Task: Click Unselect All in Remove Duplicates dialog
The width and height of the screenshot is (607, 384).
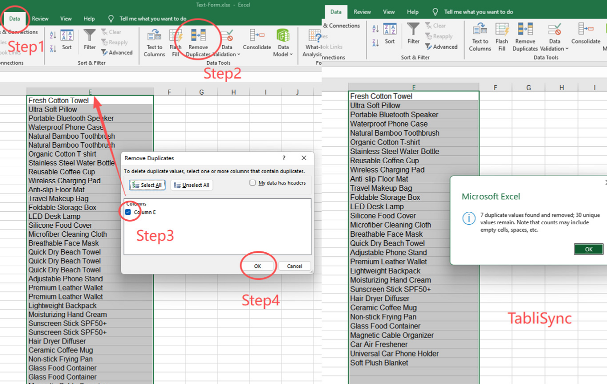Action: point(192,185)
